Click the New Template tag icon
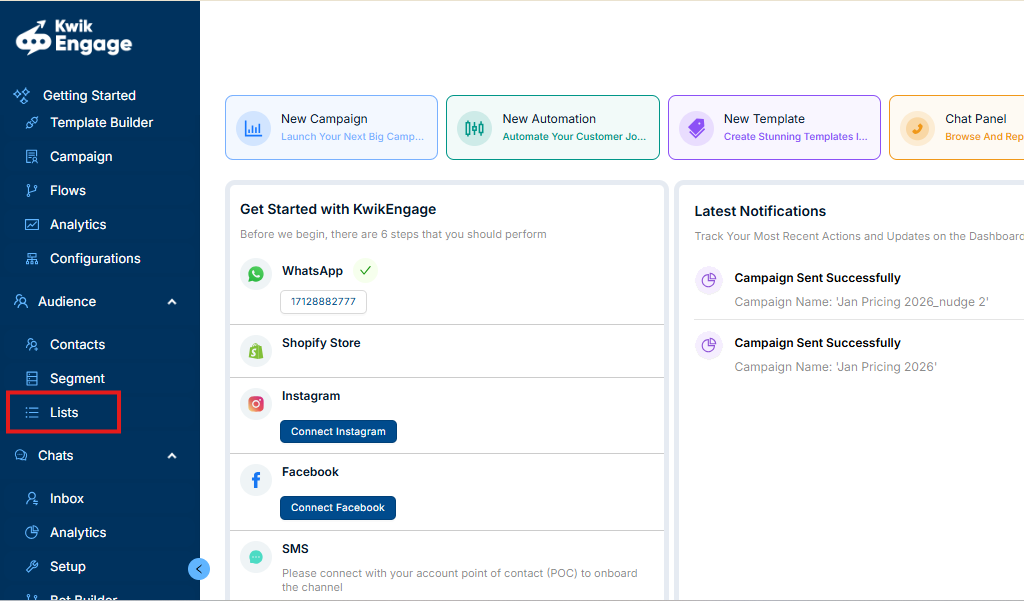This screenshot has height=601, width=1024. [x=696, y=128]
